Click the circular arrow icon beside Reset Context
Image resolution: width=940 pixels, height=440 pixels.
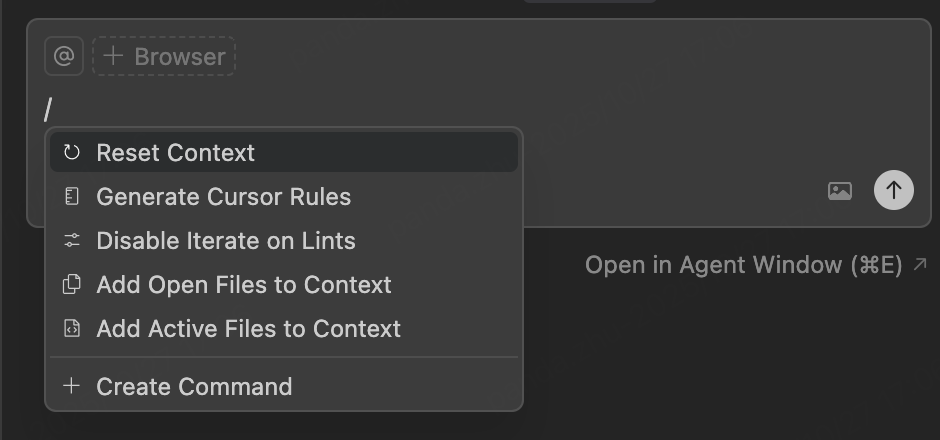click(x=71, y=153)
